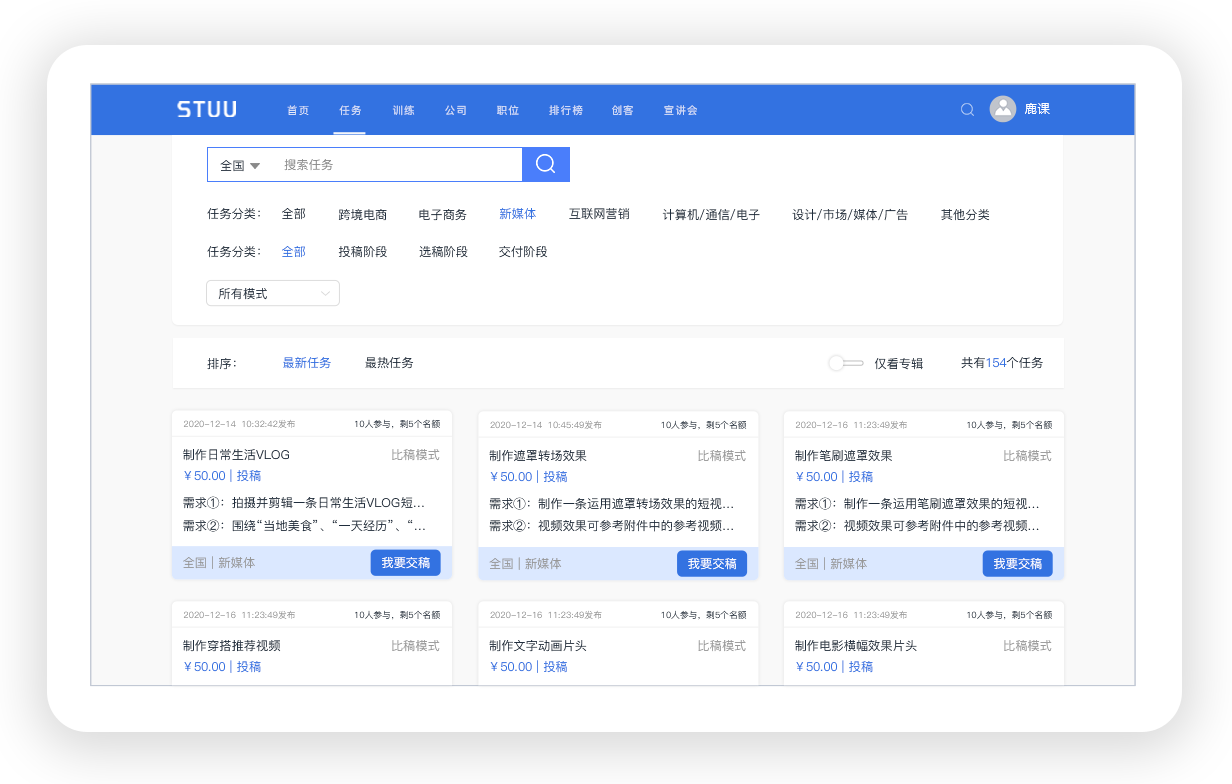Sort by 最热任务
1232x784 pixels.
pos(389,363)
